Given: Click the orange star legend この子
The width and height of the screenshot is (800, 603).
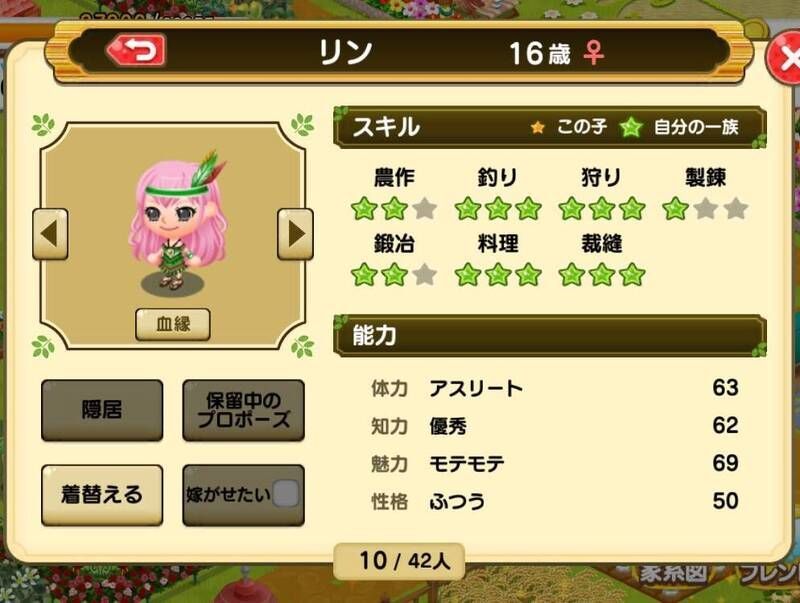Looking at the screenshot, I should pyautogui.click(x=537, y=127).
